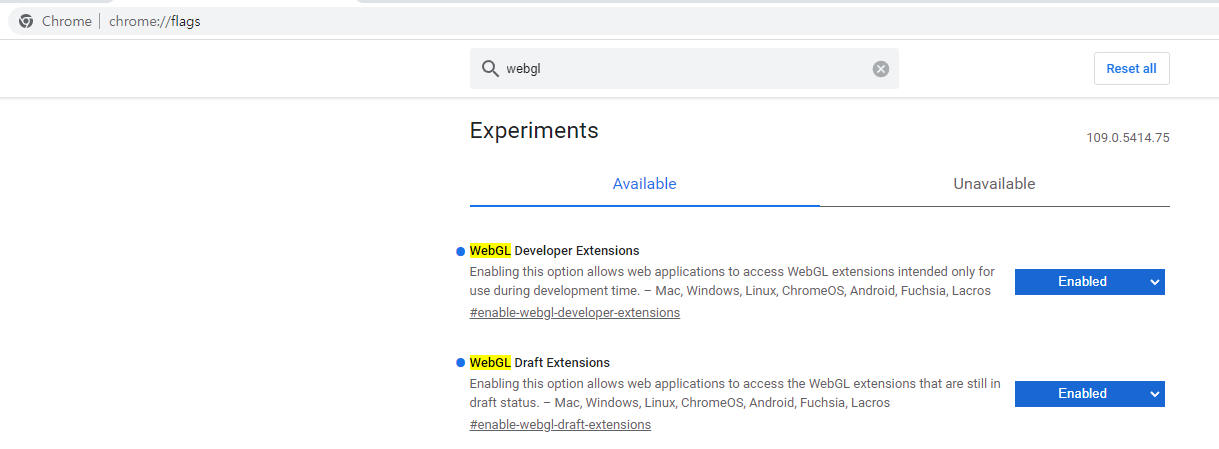Viewport: 1219px width, 449px height.
Task: Click the Developer Extensions description text
Action: pos(732,281)
